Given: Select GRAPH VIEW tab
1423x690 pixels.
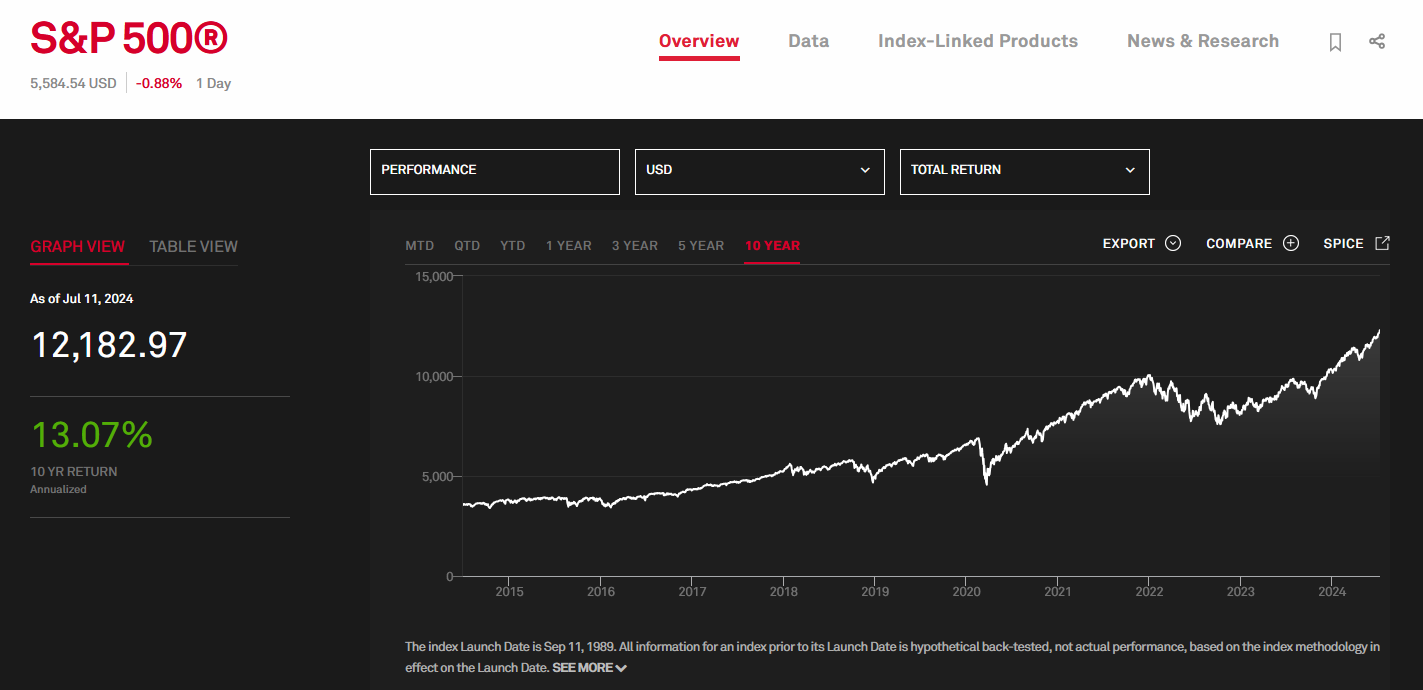Looking at the screenshot, I should tap(78, 246).
